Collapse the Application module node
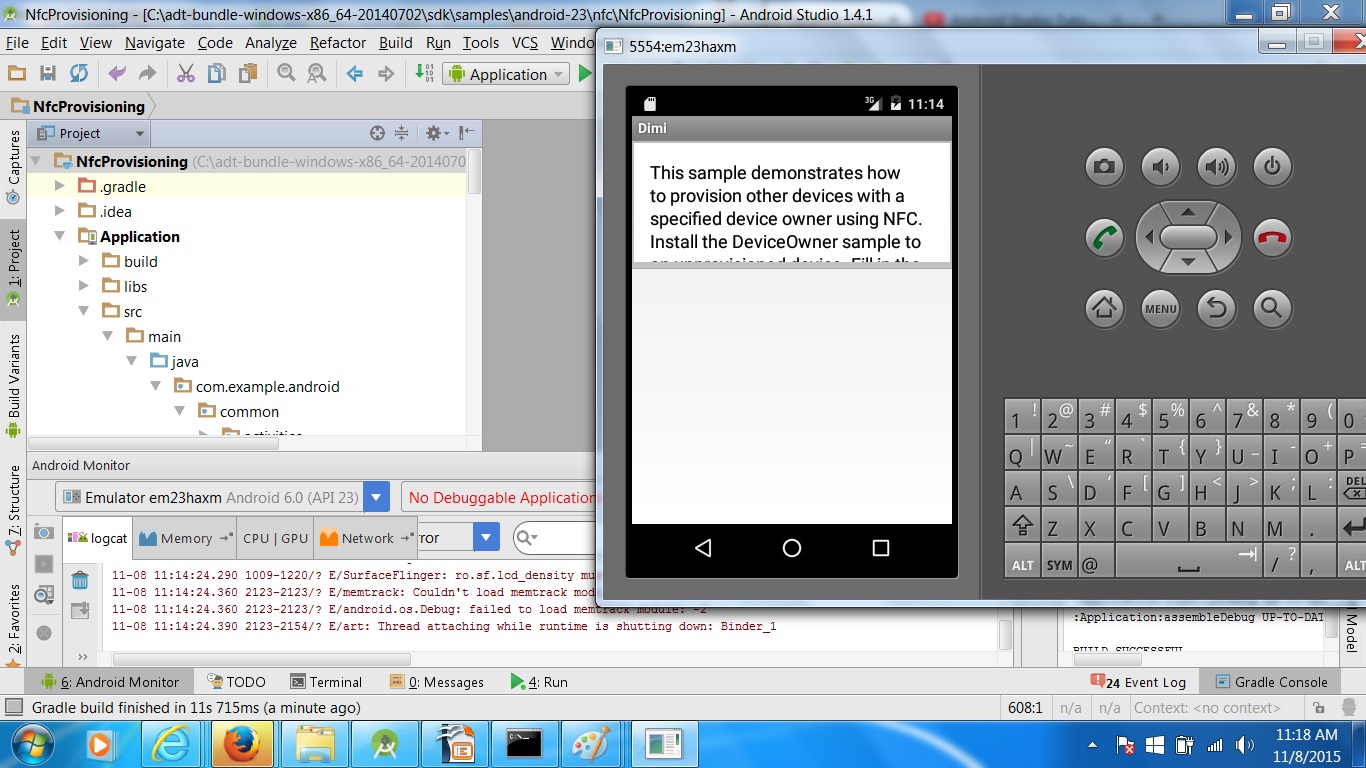 [60, 236]
